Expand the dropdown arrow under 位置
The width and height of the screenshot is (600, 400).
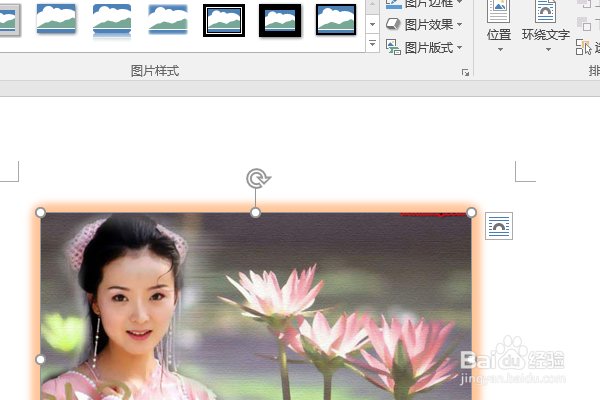coord(500,50)
